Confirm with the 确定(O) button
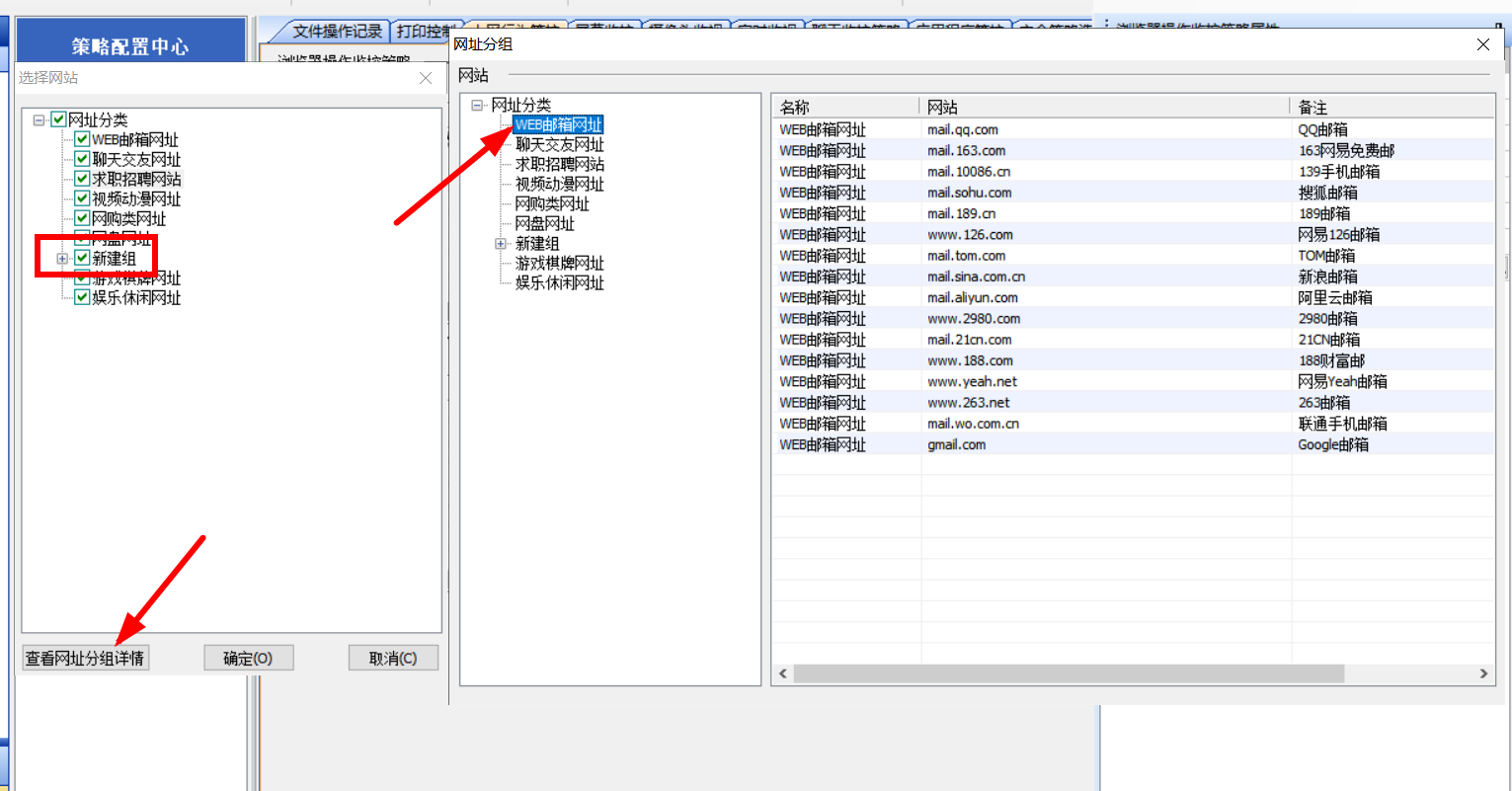This screenshot has width=1512, height=791. click(248, 658)
